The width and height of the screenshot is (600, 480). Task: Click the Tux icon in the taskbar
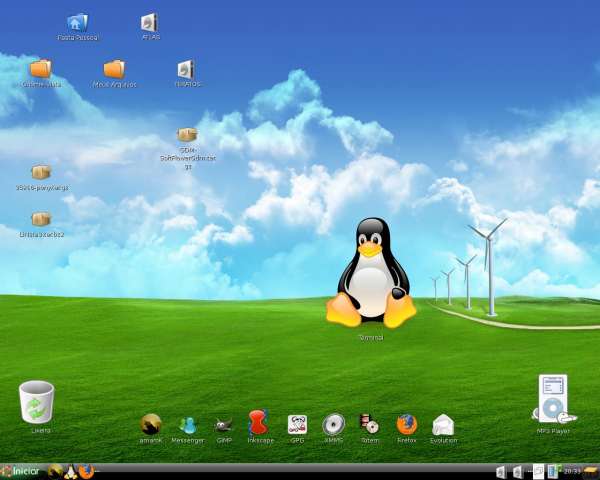(x=71, y=472)
